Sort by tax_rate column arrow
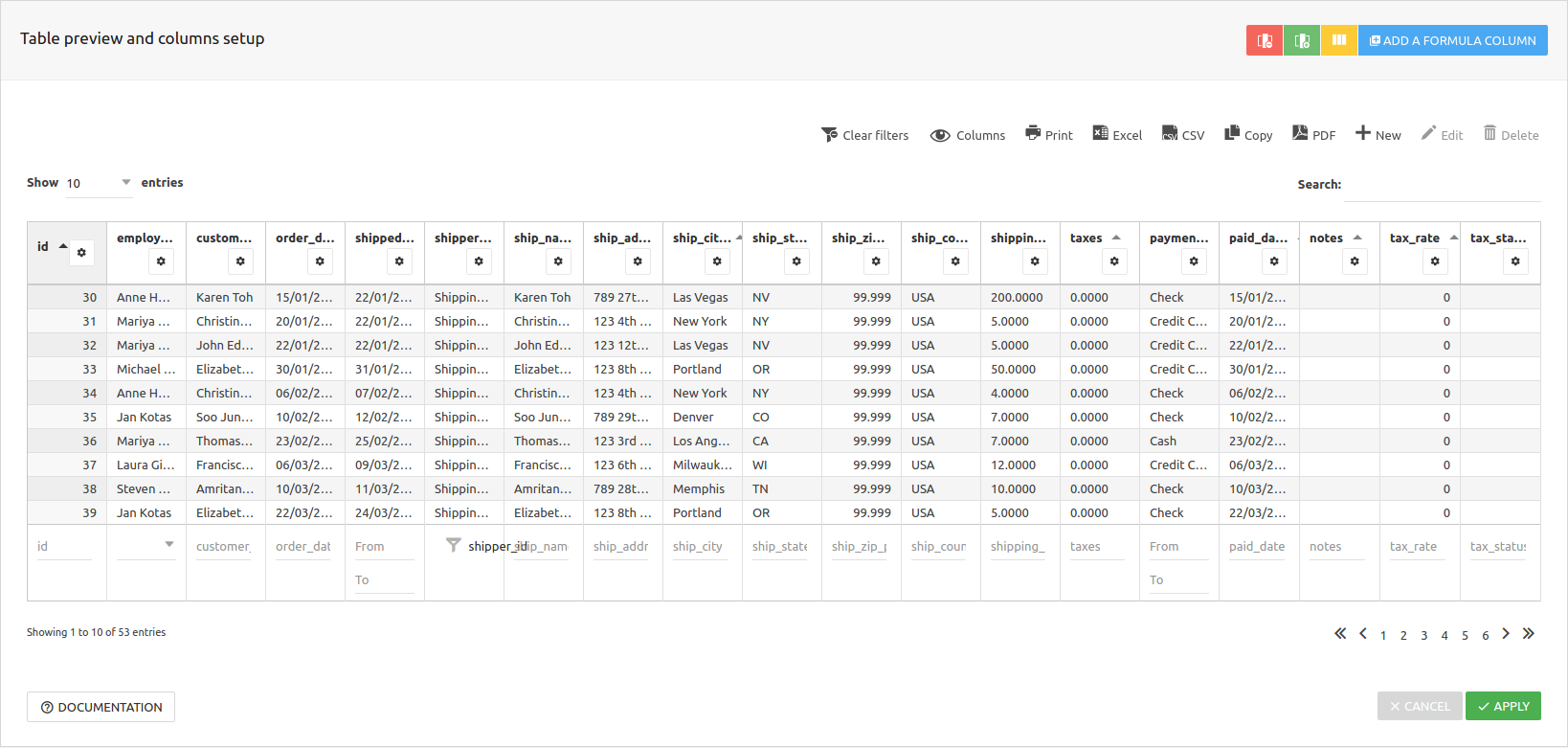 point(1454,238)
